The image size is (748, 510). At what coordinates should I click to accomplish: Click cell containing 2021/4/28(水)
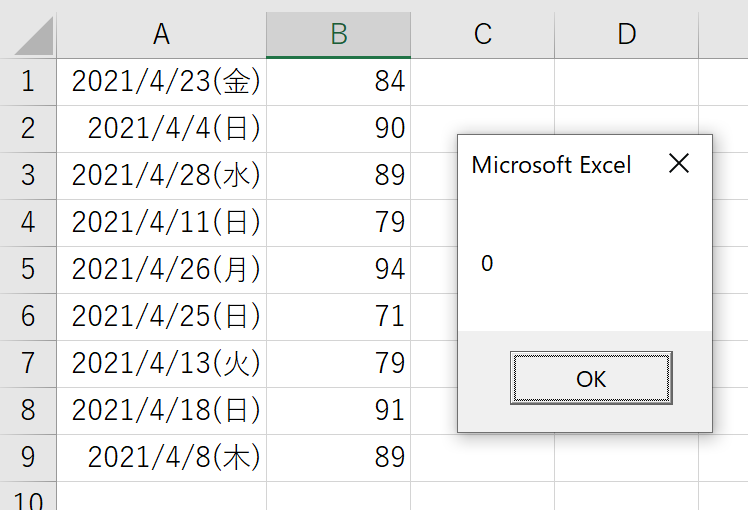[161, 176]
